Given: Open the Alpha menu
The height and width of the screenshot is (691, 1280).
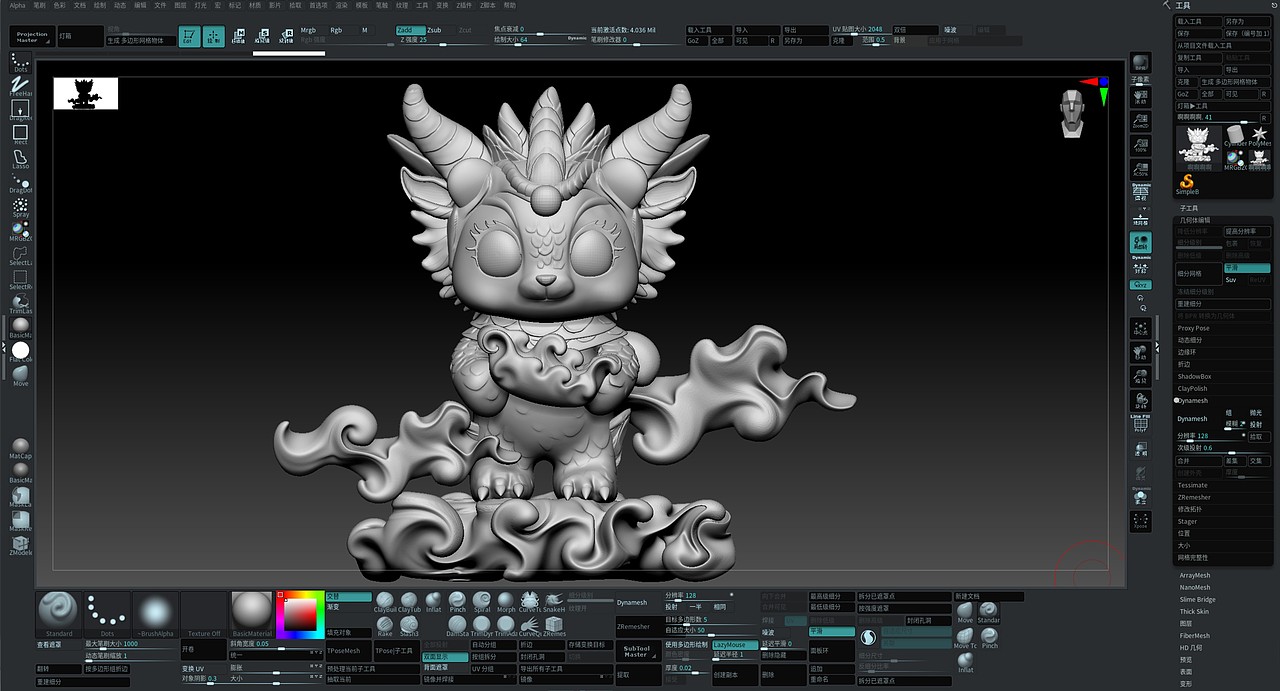Looking at the screenshot, I should tap(18, 5).
